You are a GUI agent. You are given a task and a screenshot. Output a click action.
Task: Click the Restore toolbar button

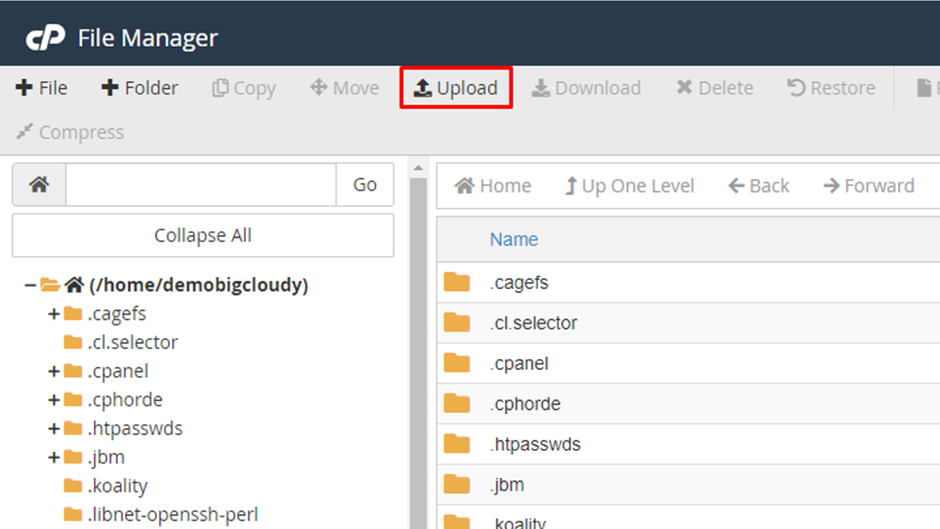(831, 88)
